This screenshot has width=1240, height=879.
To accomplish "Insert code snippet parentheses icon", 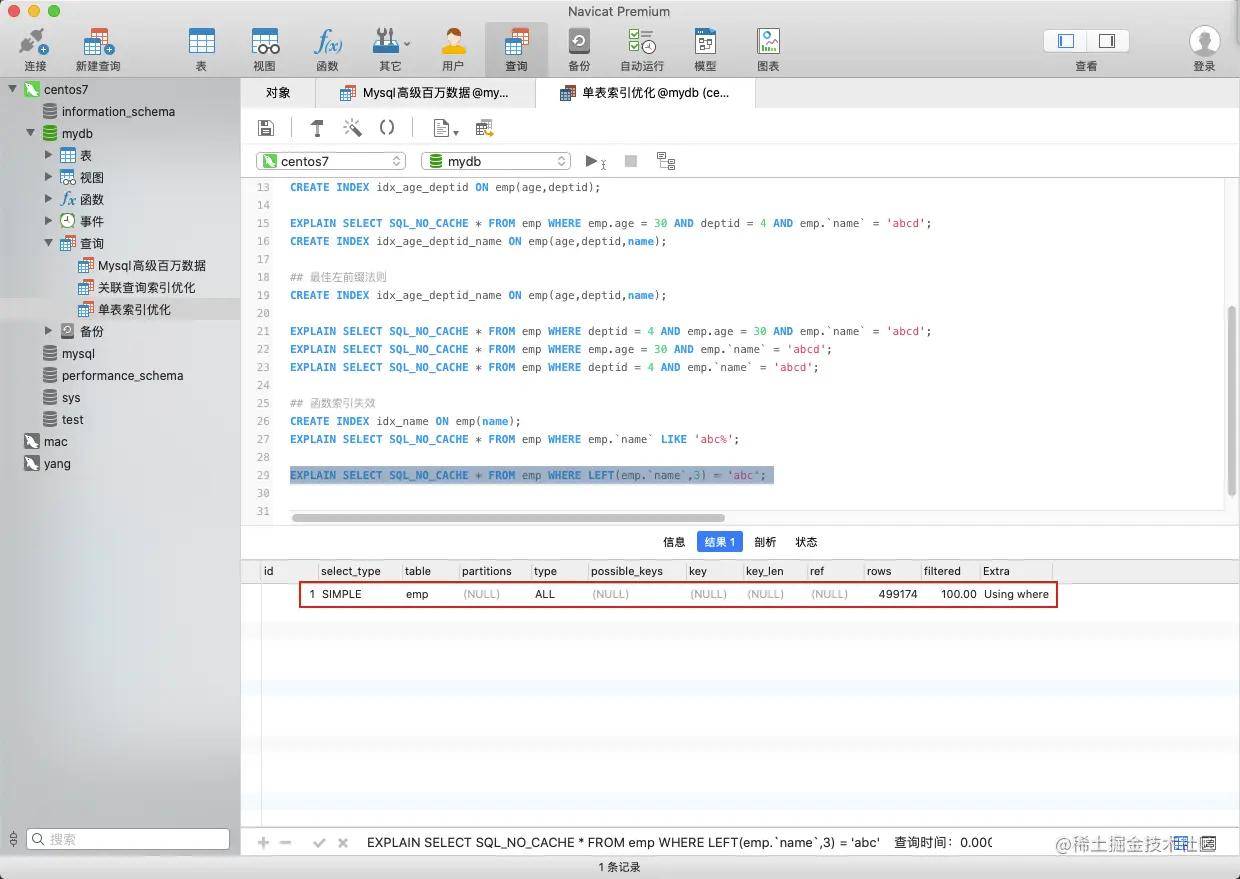I will 387,128.
